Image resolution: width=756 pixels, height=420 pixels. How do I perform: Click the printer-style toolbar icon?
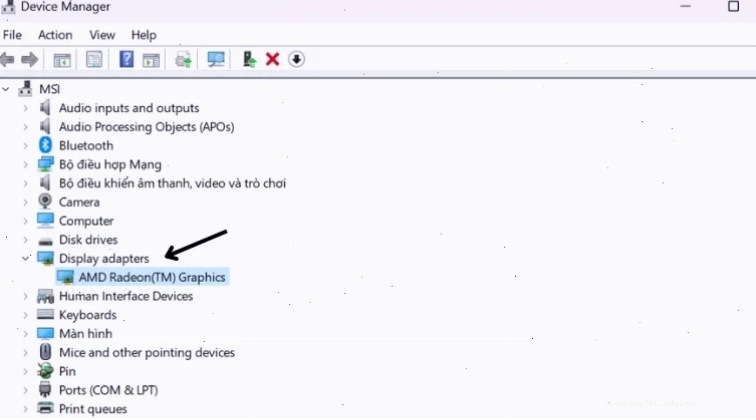183,60
